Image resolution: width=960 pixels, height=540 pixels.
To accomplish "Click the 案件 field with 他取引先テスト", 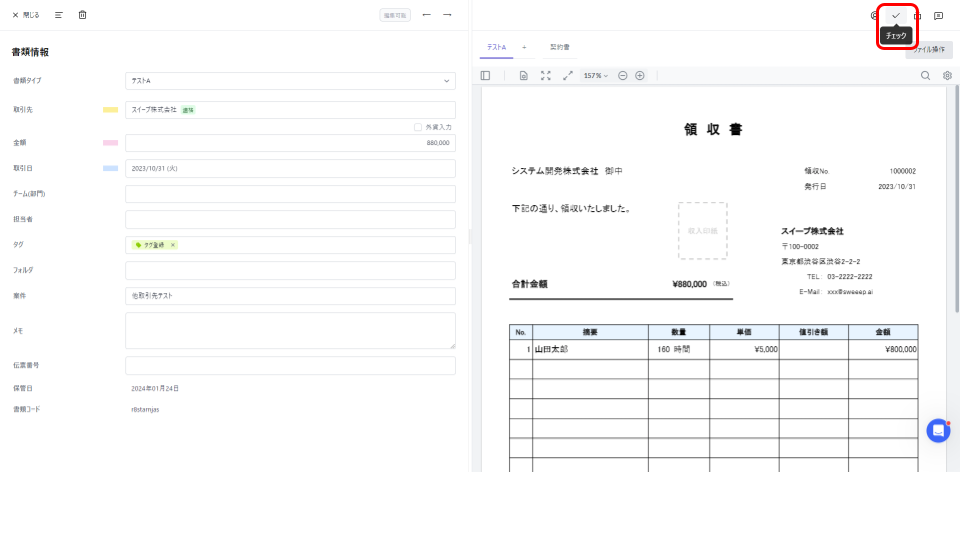I will (x=290, y=296).
